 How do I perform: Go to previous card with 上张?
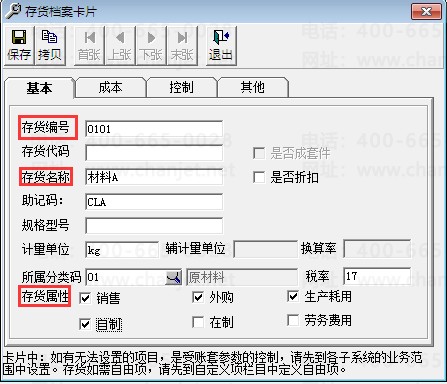click(x=120, y=45)
